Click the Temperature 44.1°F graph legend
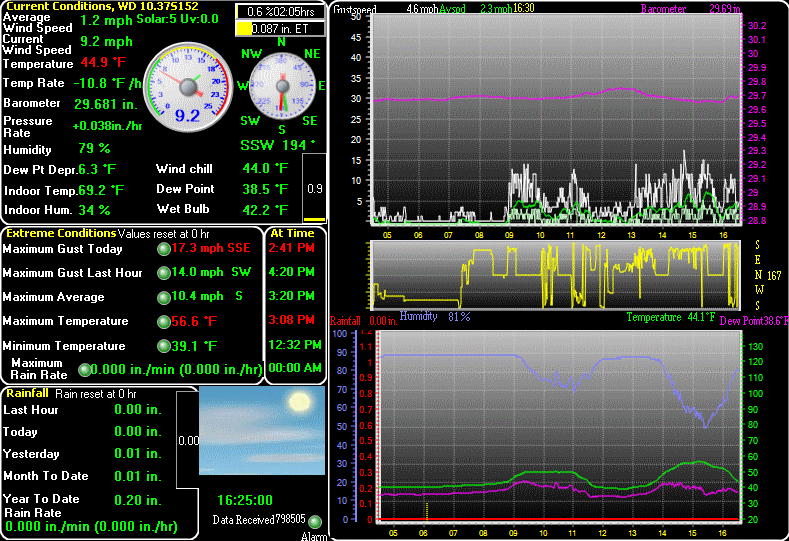 point(671,317)
